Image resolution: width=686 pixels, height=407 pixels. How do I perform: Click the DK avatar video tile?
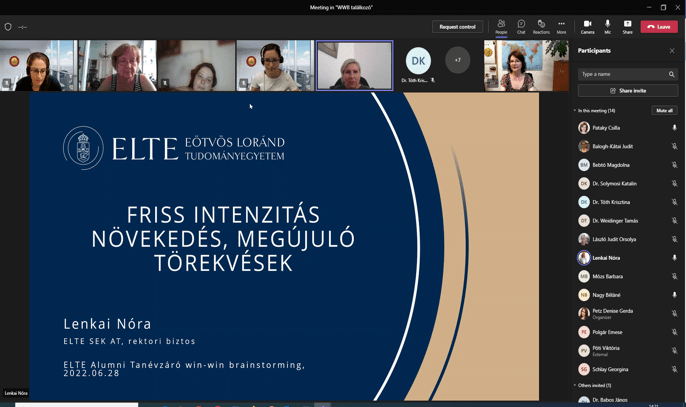[x=418, y=65]
